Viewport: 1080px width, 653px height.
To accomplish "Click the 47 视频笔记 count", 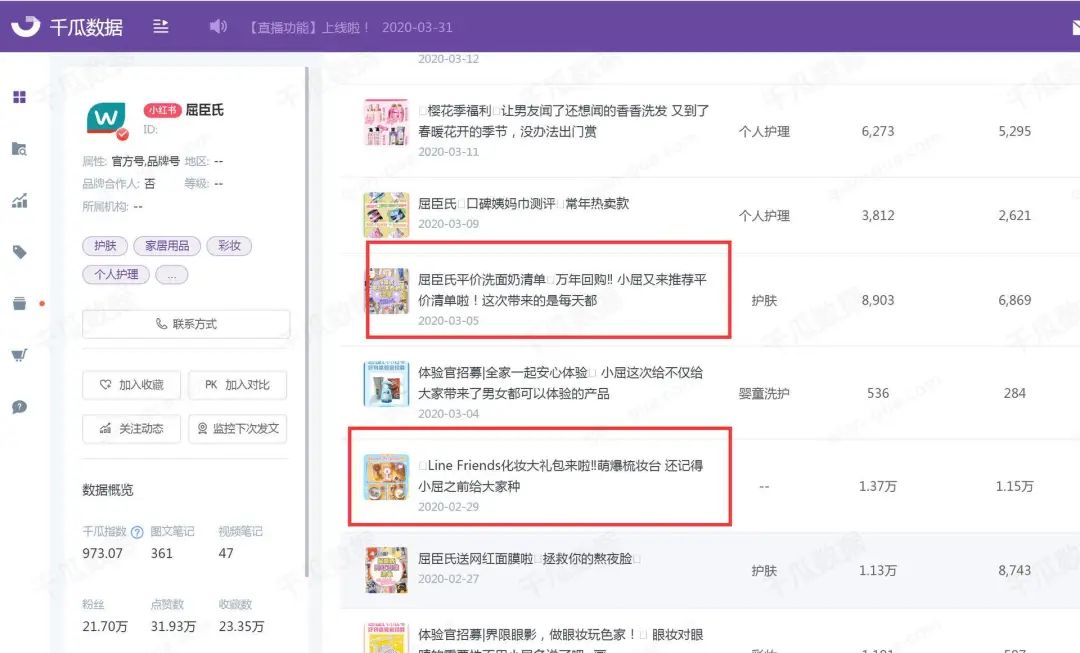I will pos(226,553).
